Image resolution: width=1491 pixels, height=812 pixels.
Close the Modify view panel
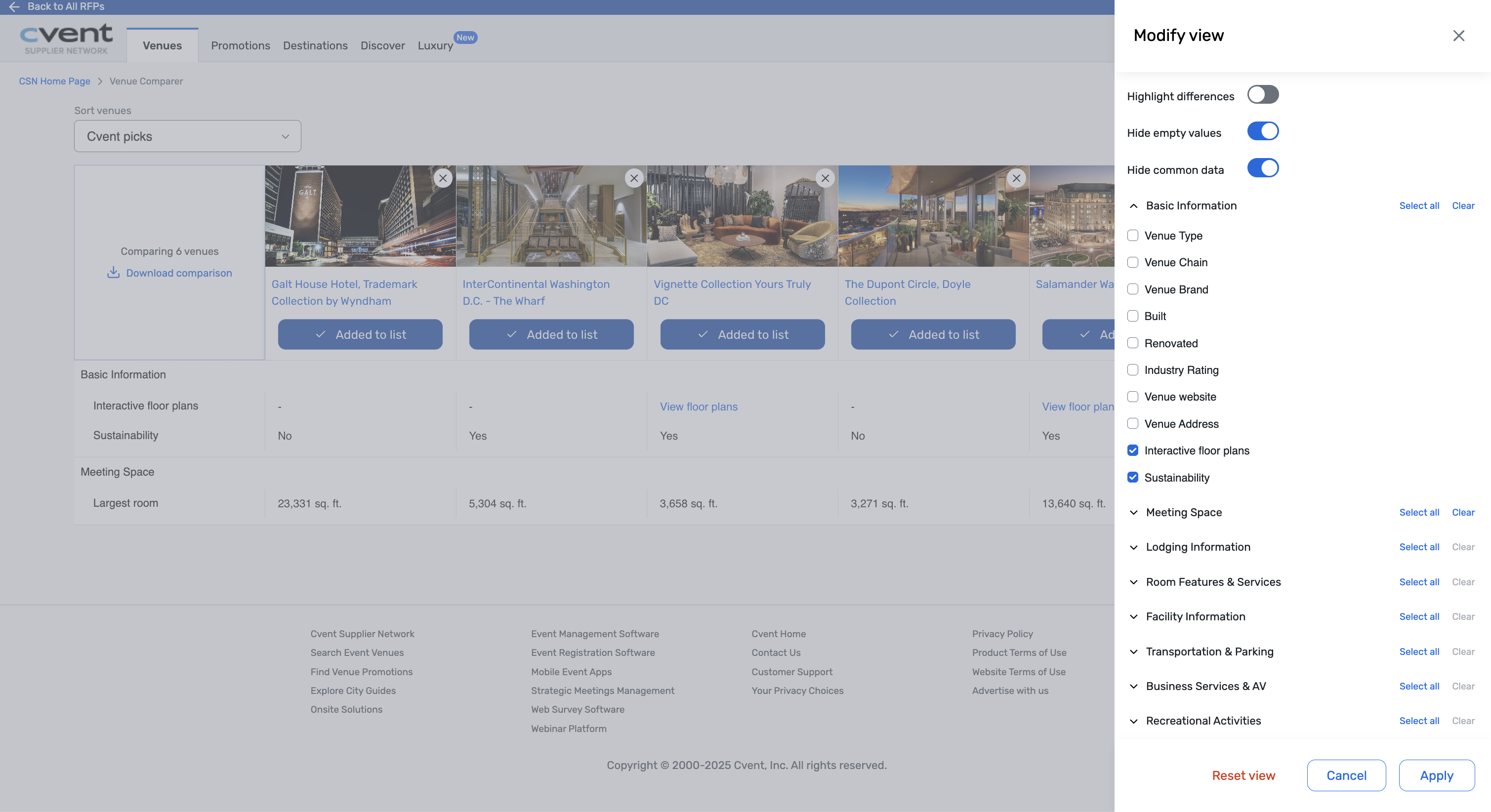(1458, 36)
